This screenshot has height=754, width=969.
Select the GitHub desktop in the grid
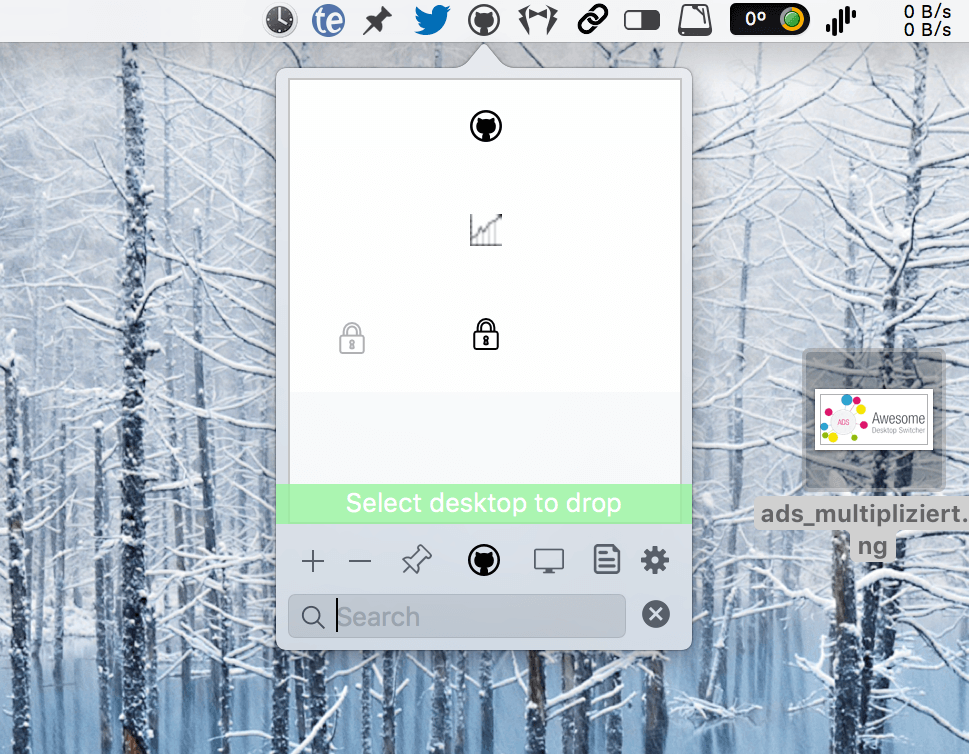(x=485, y=126)
